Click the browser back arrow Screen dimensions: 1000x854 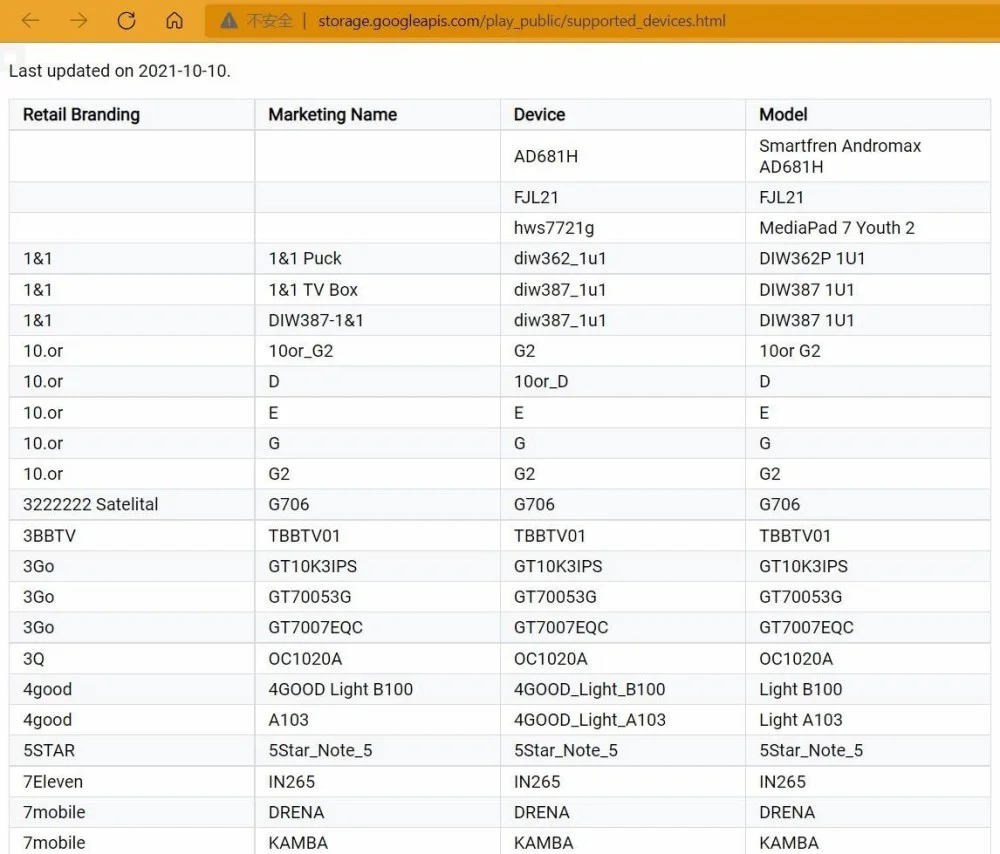31,21
